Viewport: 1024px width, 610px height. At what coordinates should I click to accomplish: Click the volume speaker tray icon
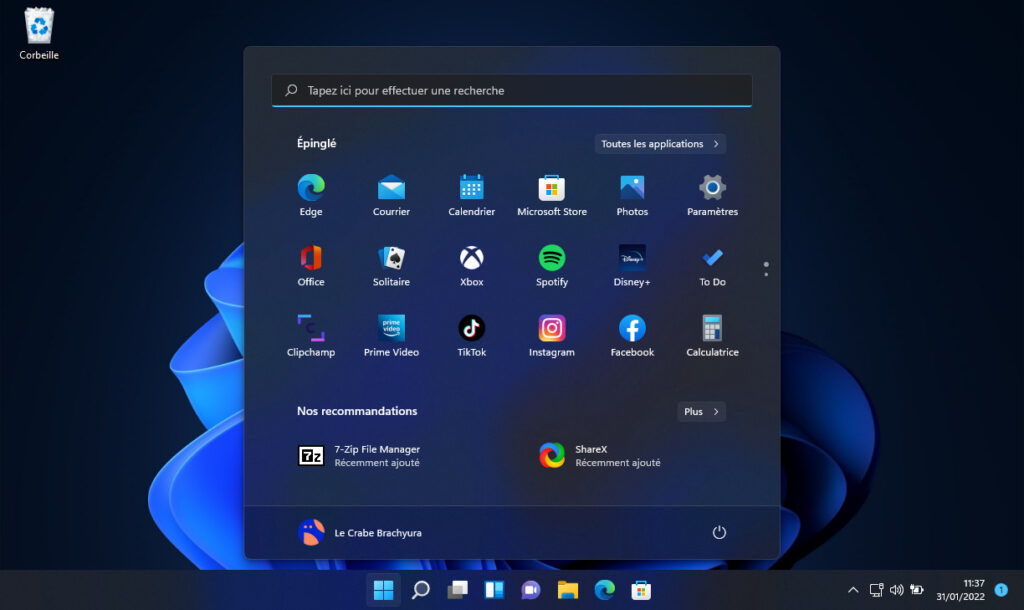tap(897, 590)
